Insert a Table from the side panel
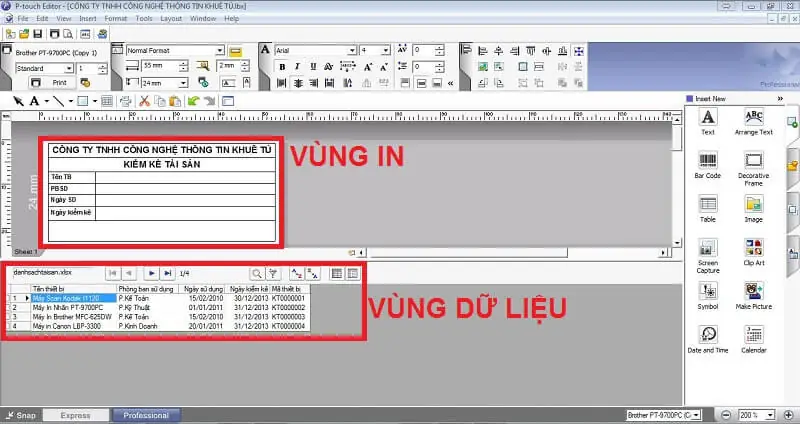 pos(708,209)
